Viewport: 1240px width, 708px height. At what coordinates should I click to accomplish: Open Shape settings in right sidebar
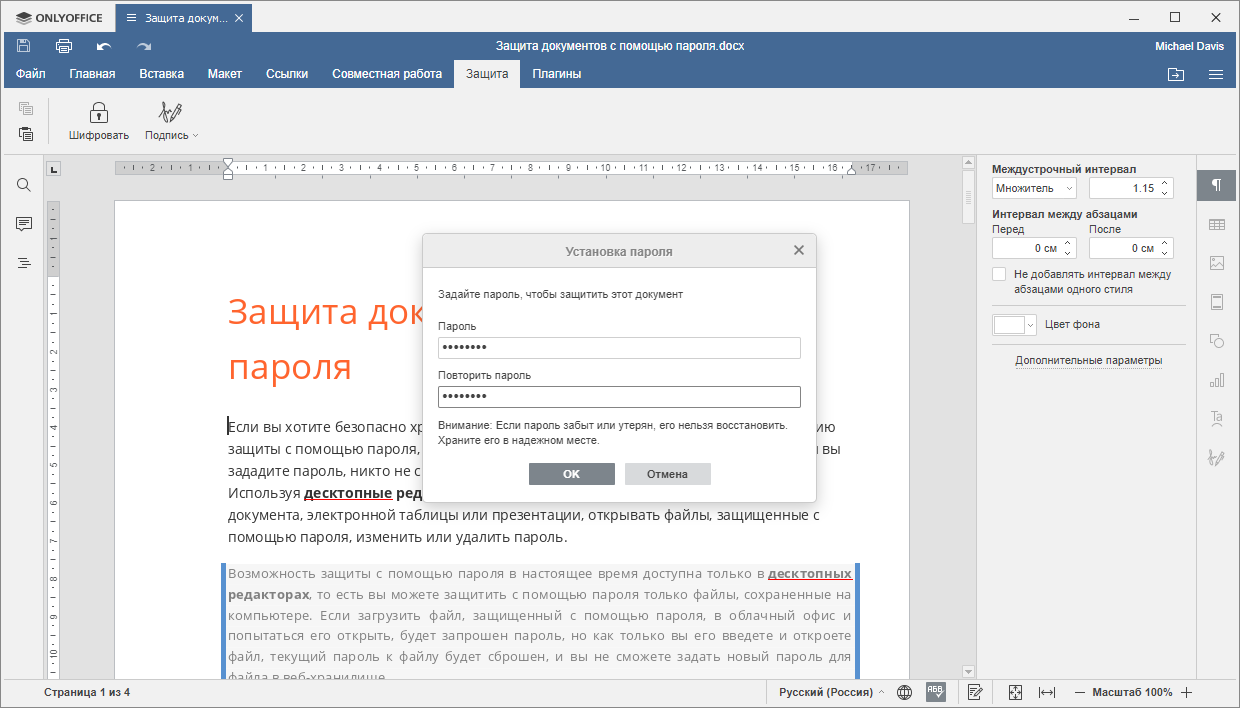point(1217,341)
